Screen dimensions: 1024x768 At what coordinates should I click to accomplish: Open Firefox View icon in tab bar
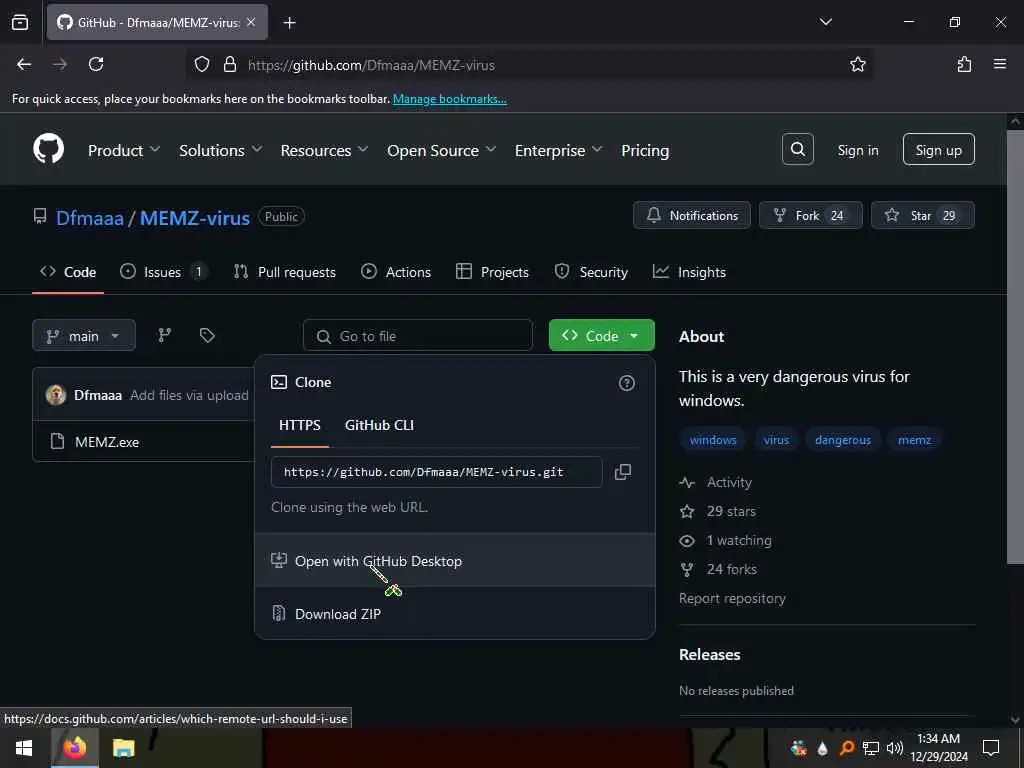[20, 22]
